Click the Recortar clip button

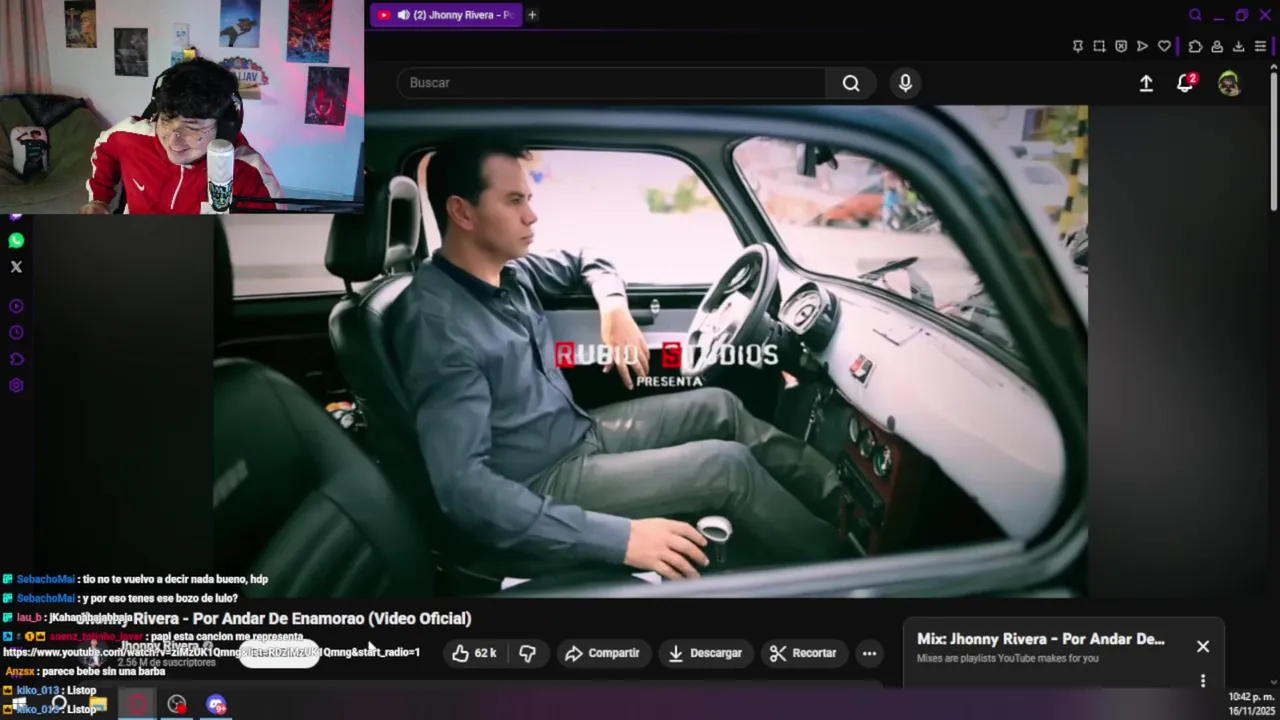803,653
